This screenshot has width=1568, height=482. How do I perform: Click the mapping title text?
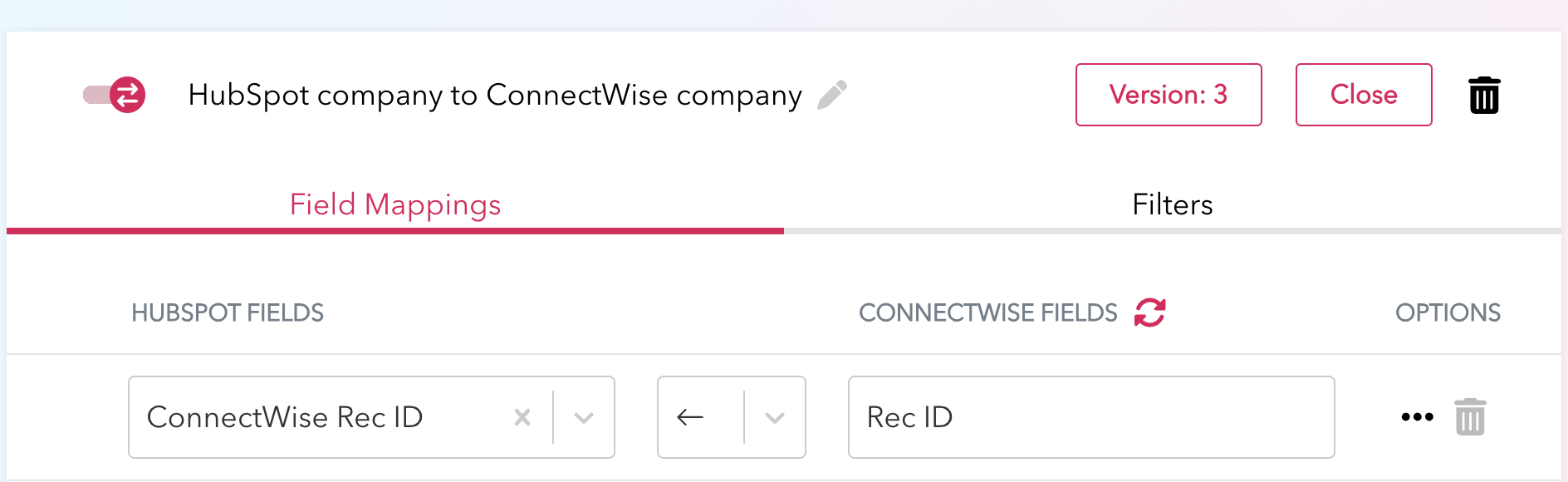click(x=495, y=95)
